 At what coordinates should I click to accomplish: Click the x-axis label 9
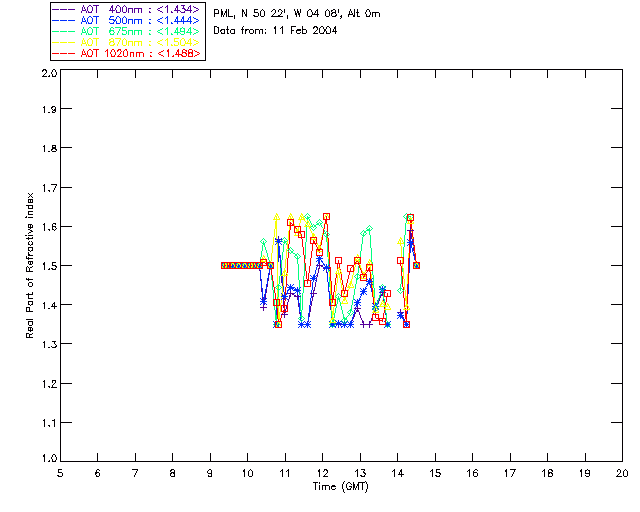210,473
